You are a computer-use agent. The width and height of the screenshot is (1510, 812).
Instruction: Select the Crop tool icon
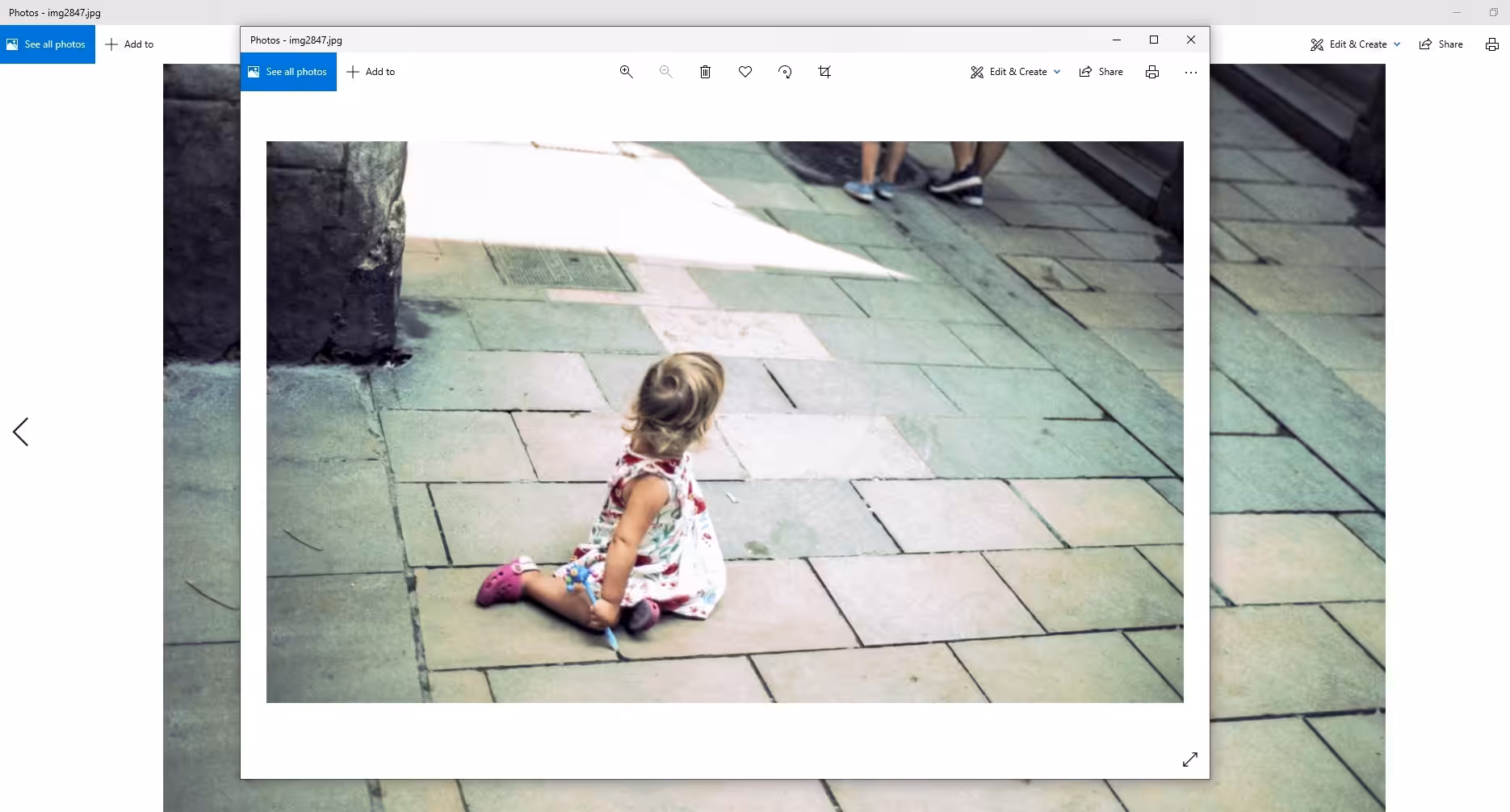[824, 72]
